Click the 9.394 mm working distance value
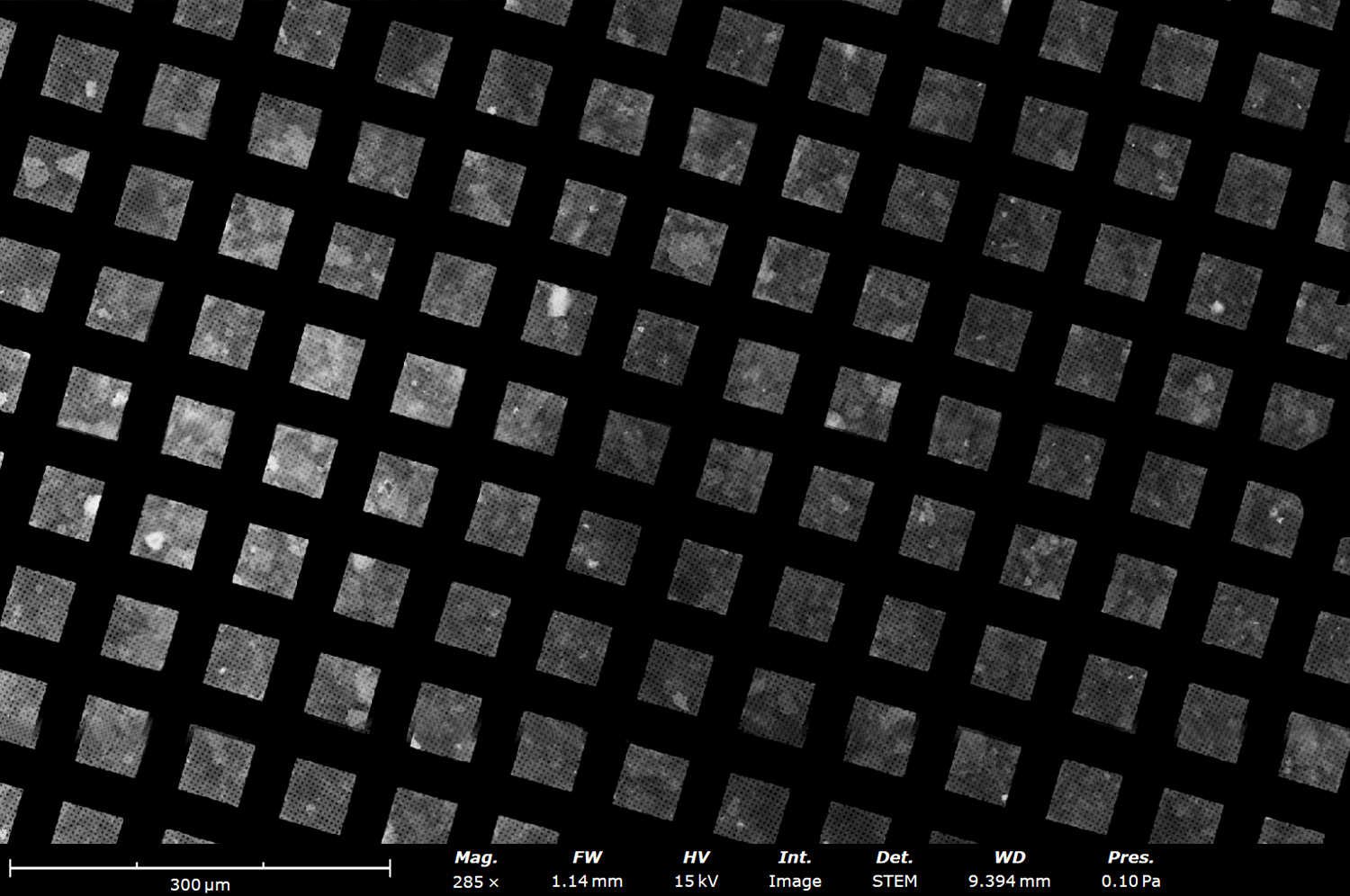 (x=1010, y=883)
